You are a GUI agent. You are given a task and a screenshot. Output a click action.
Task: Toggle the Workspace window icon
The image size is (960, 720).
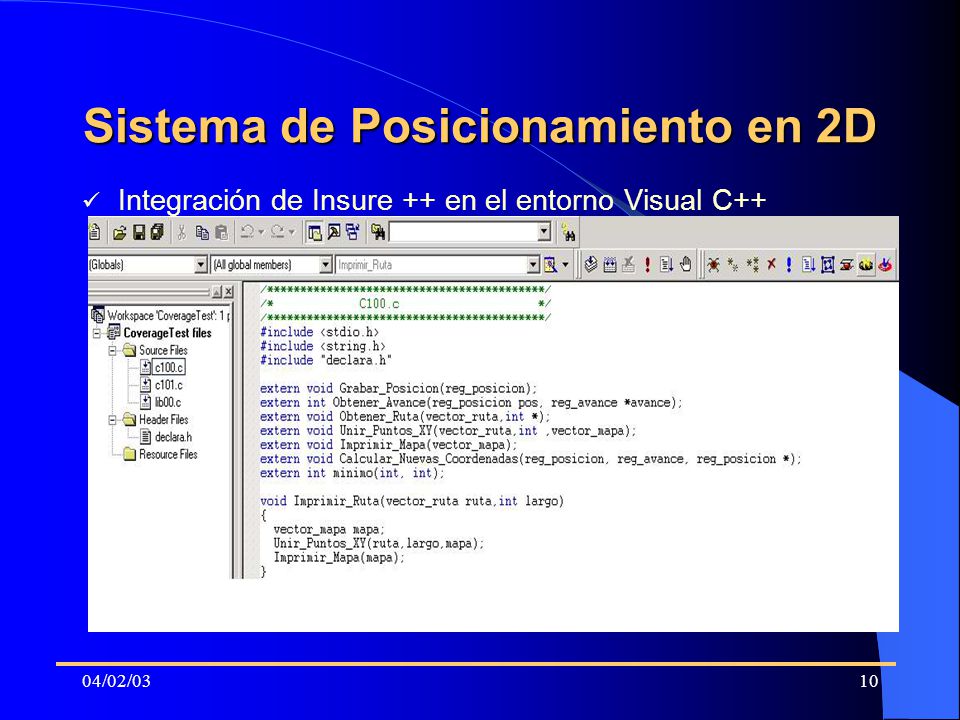coord(315,233)
